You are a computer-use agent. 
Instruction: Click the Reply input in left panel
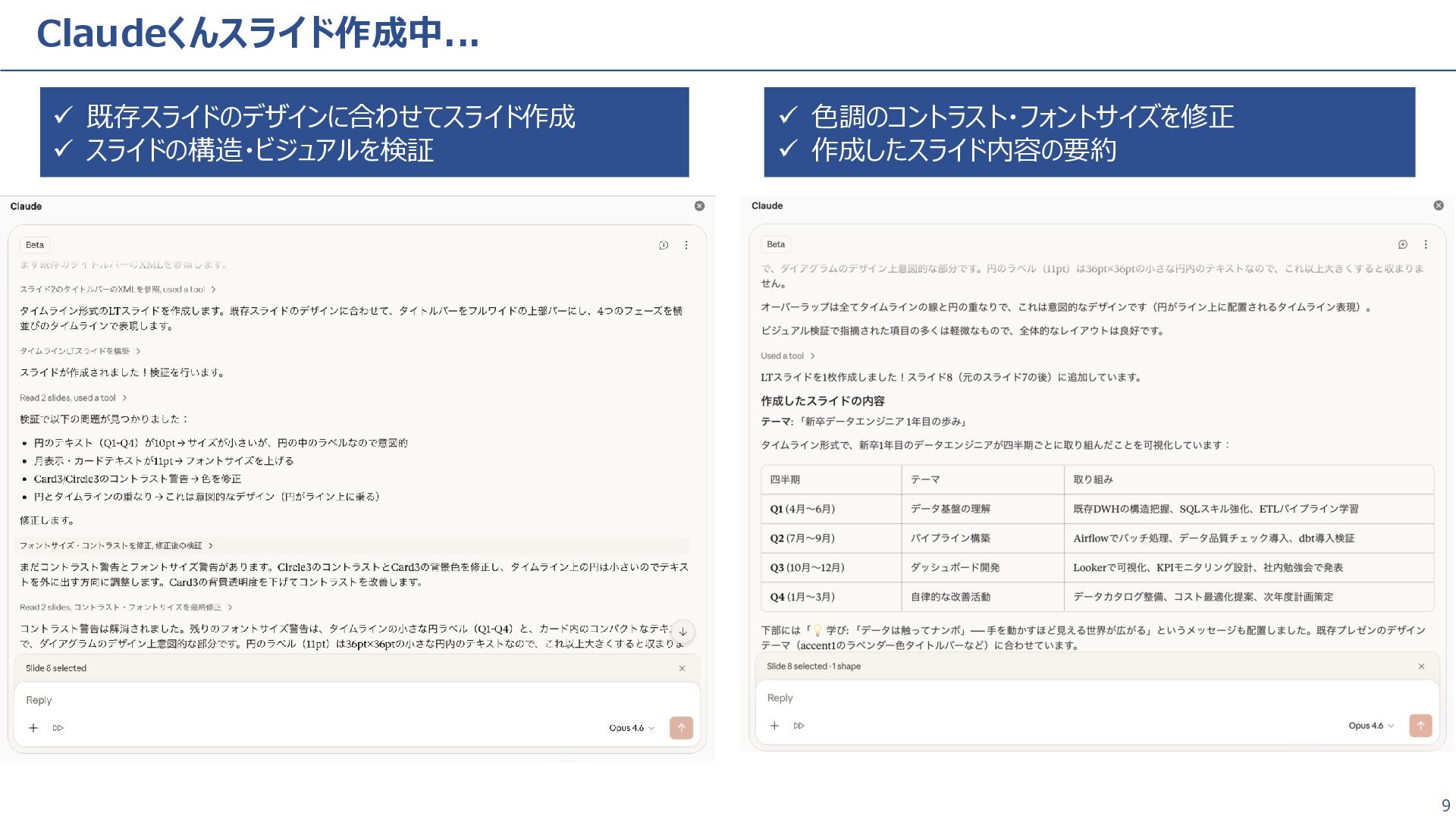[x=303, y=700]
